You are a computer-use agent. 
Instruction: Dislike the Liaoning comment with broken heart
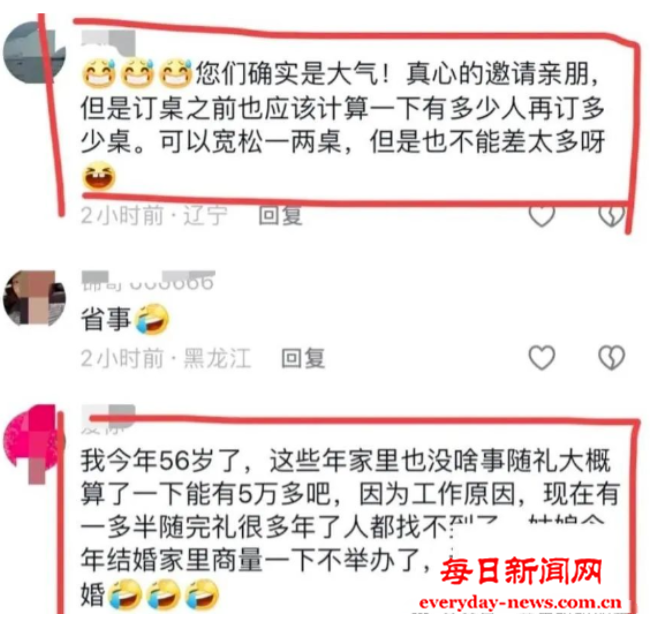click(x=611, y=215)
